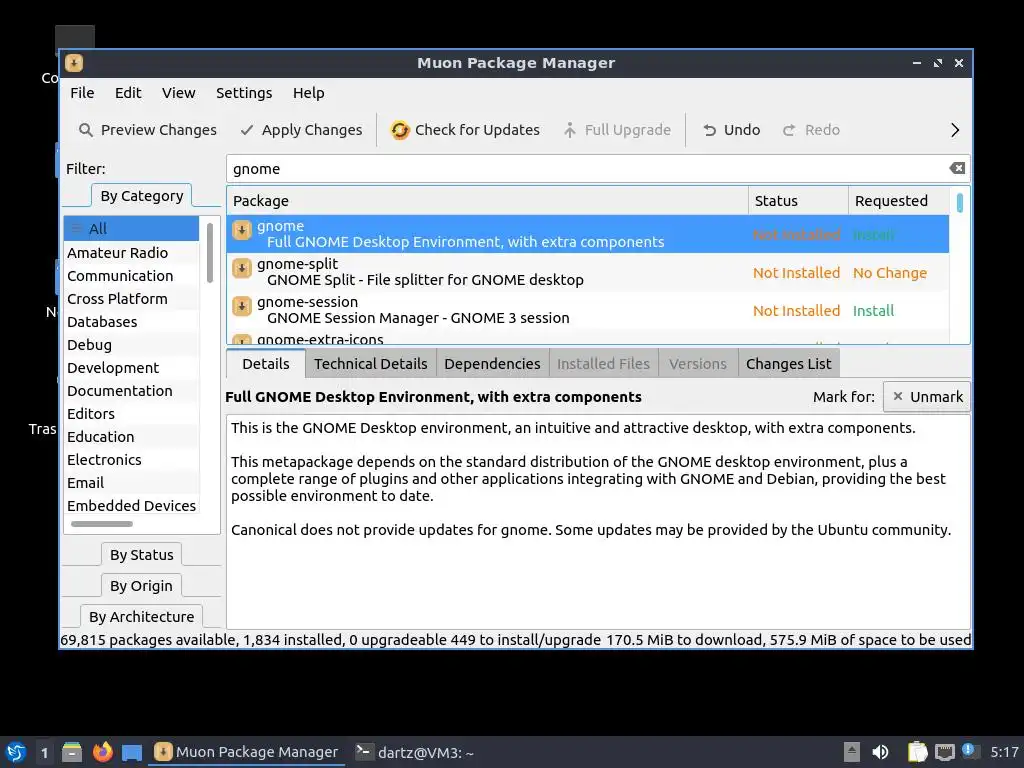The height and width of the screenshot is (768, 1024).
Task: Switch to virtual desktop 1 in the taskbar
Action: pyautogui.click(x=44, y=752)
